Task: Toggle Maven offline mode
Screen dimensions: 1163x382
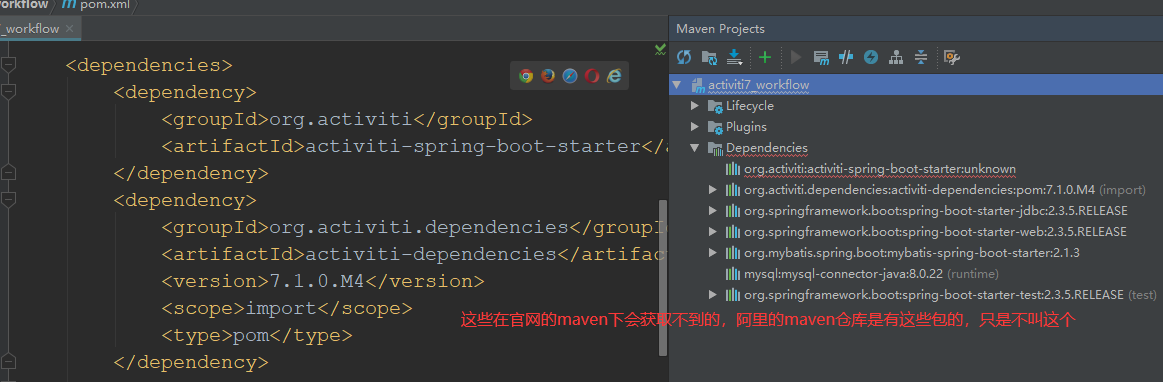Action: point(846,57)
